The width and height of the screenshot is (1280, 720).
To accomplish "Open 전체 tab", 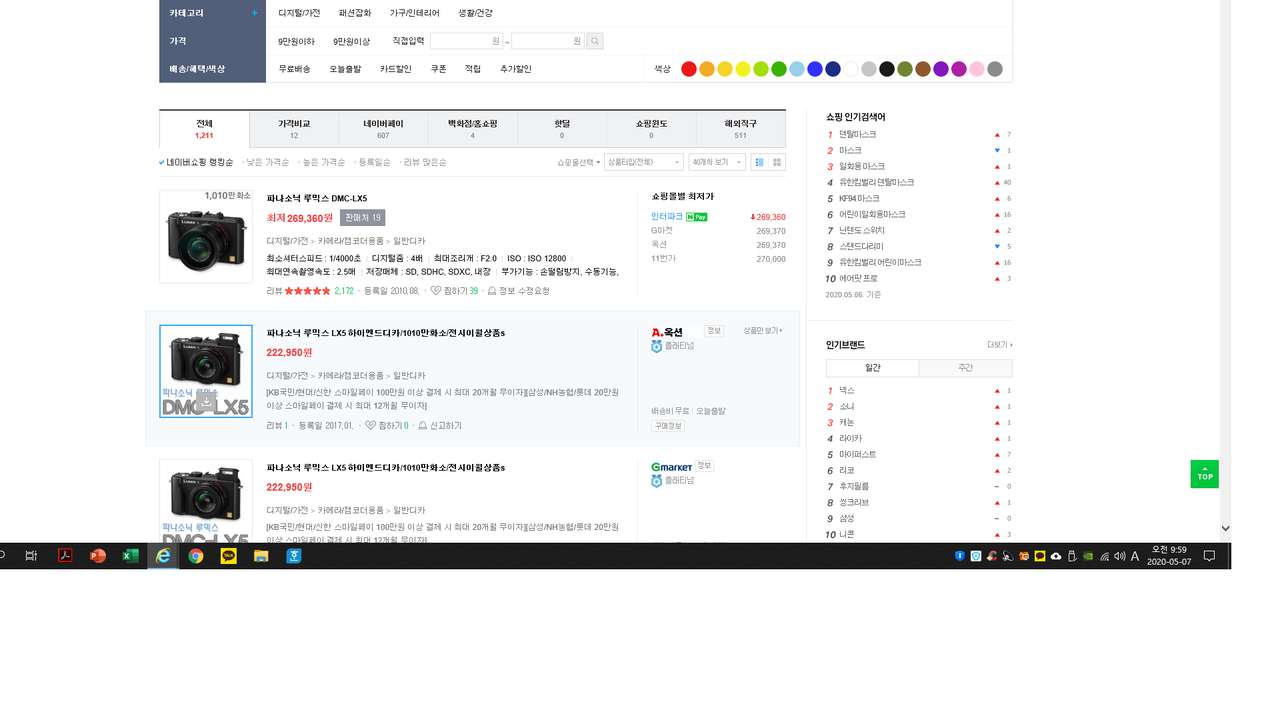I will coord(204,129).
